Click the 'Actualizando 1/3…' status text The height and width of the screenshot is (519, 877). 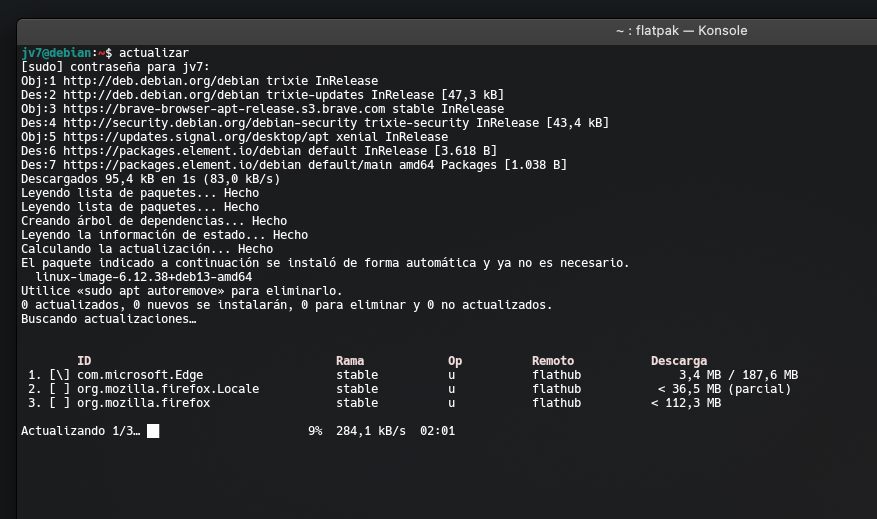(81, 431)
